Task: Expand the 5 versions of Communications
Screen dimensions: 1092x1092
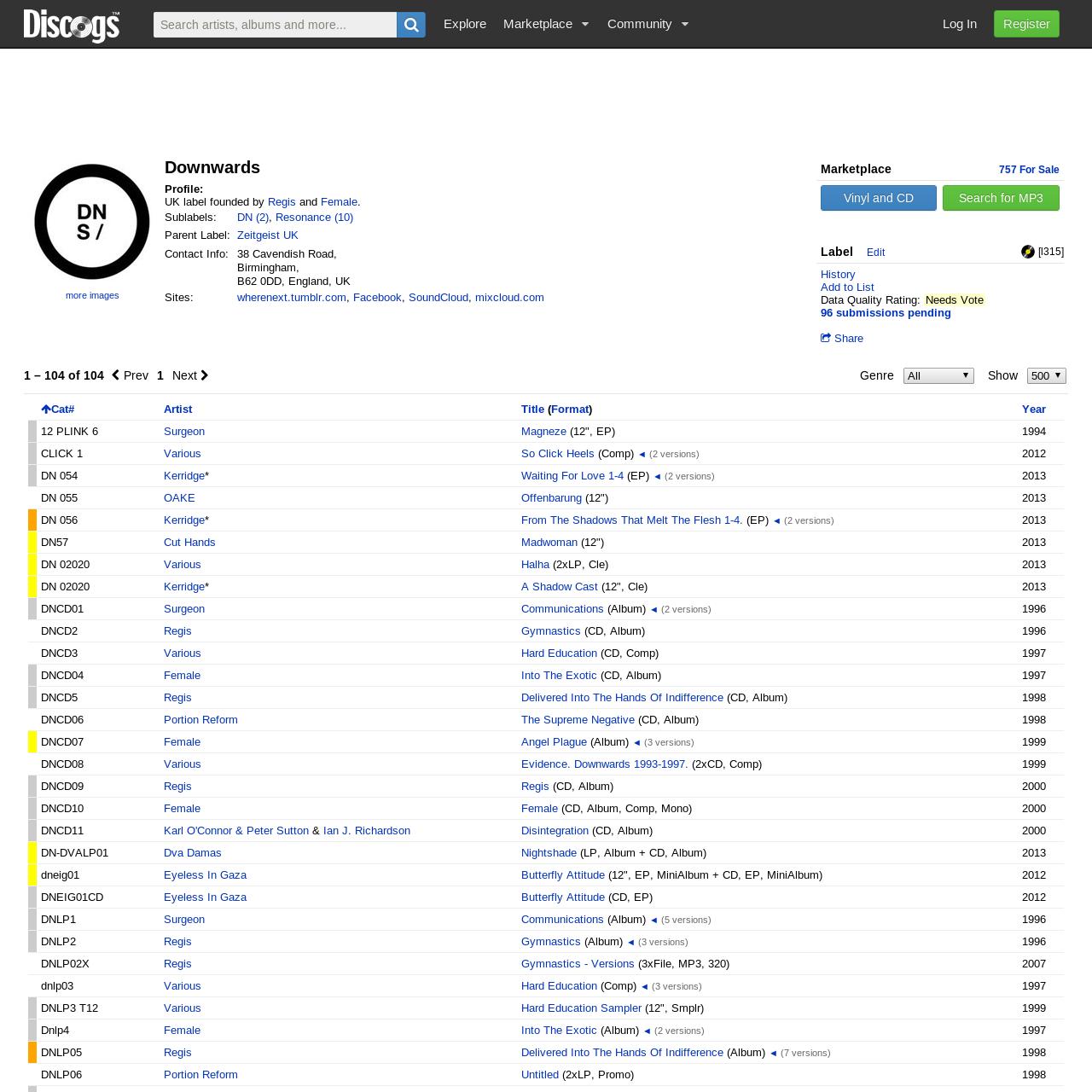Action: pyautogui.click(x=654, y=920)
